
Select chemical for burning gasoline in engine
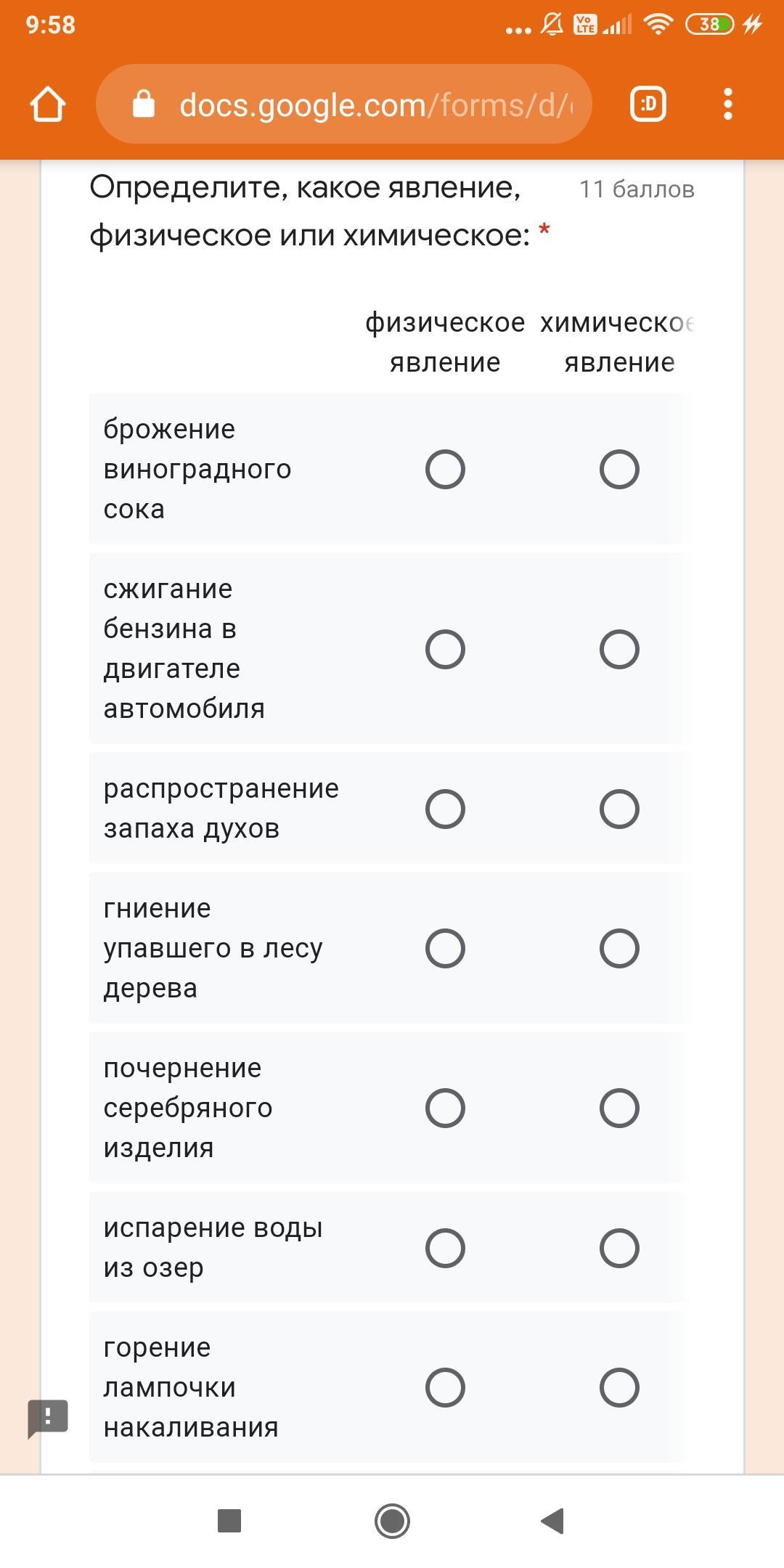[x=619, y=649]
